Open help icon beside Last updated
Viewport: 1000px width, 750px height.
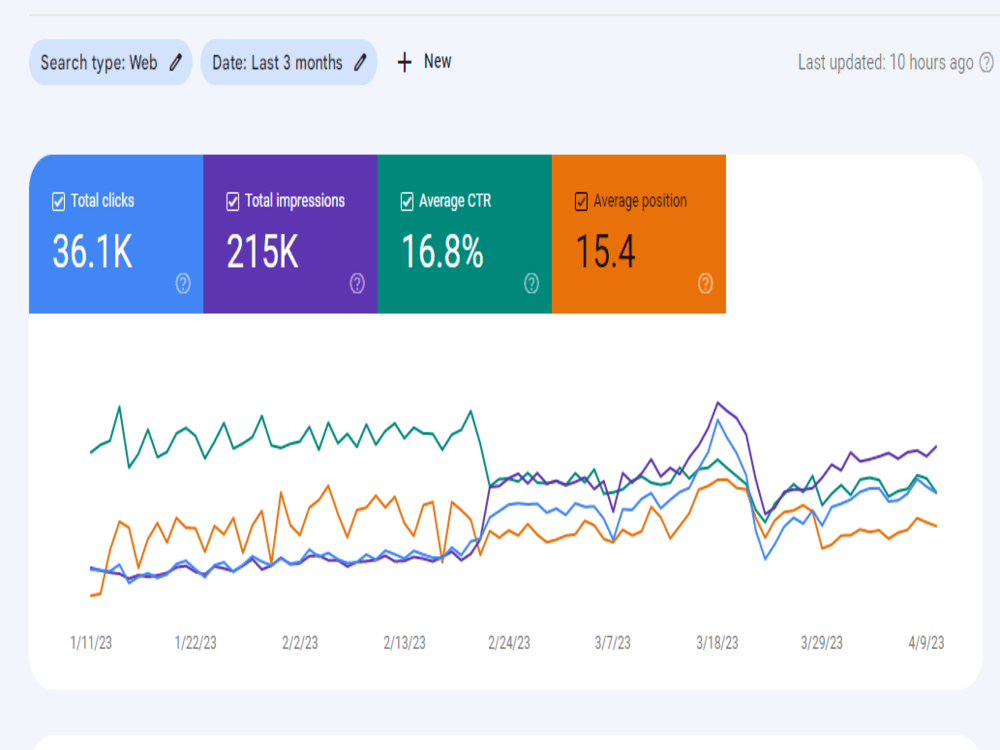[x=986, y=62]
